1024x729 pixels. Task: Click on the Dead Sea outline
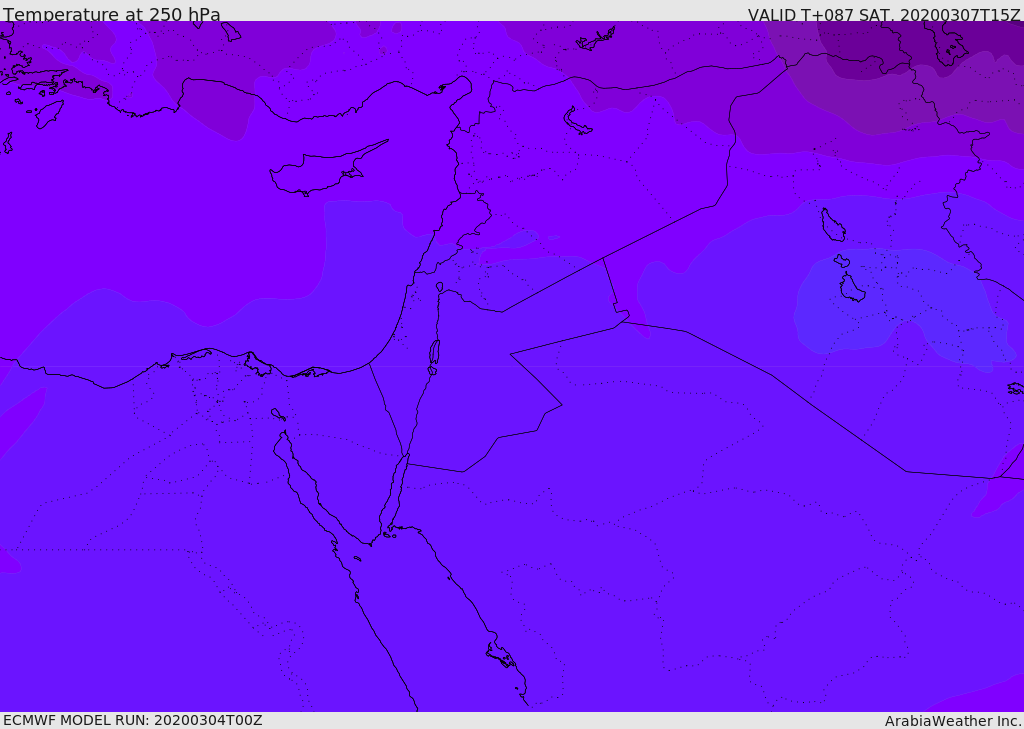(x=434, y=352)
